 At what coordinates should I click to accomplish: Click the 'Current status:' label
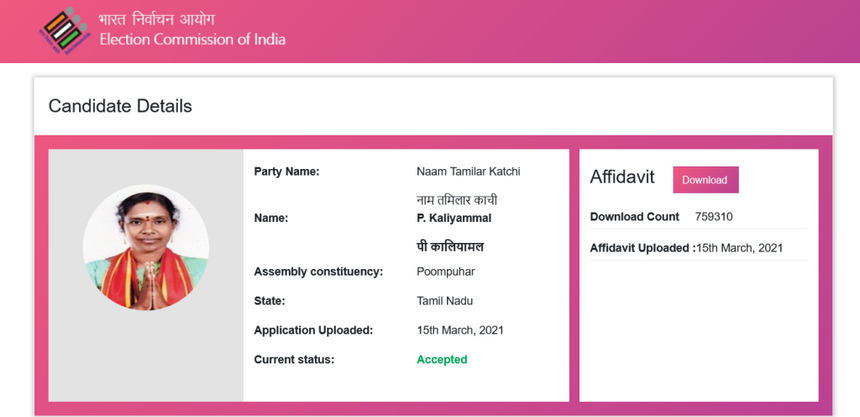(294, 360)
